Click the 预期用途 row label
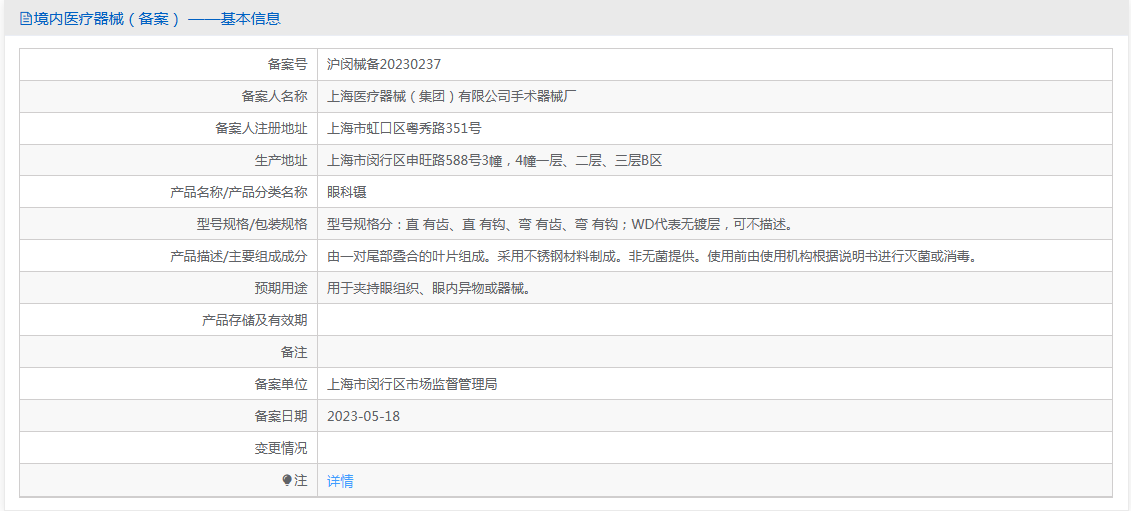 point(281,289)
